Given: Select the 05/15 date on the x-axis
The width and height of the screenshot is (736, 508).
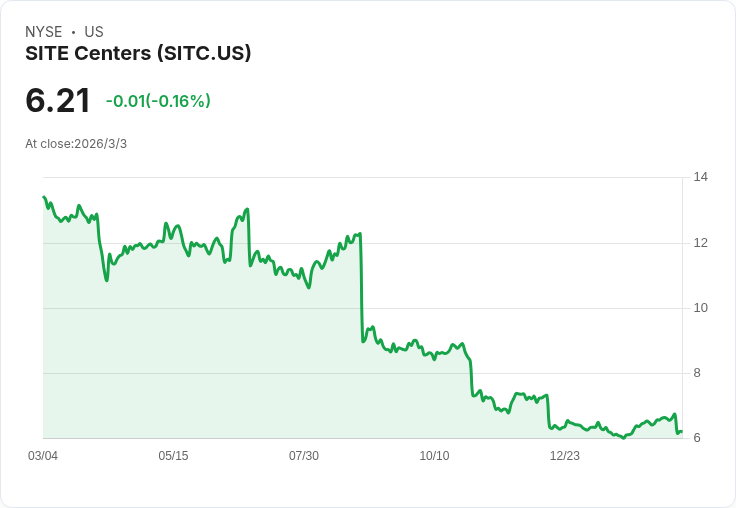Looking at the screenshot, I should coord(173,456).
